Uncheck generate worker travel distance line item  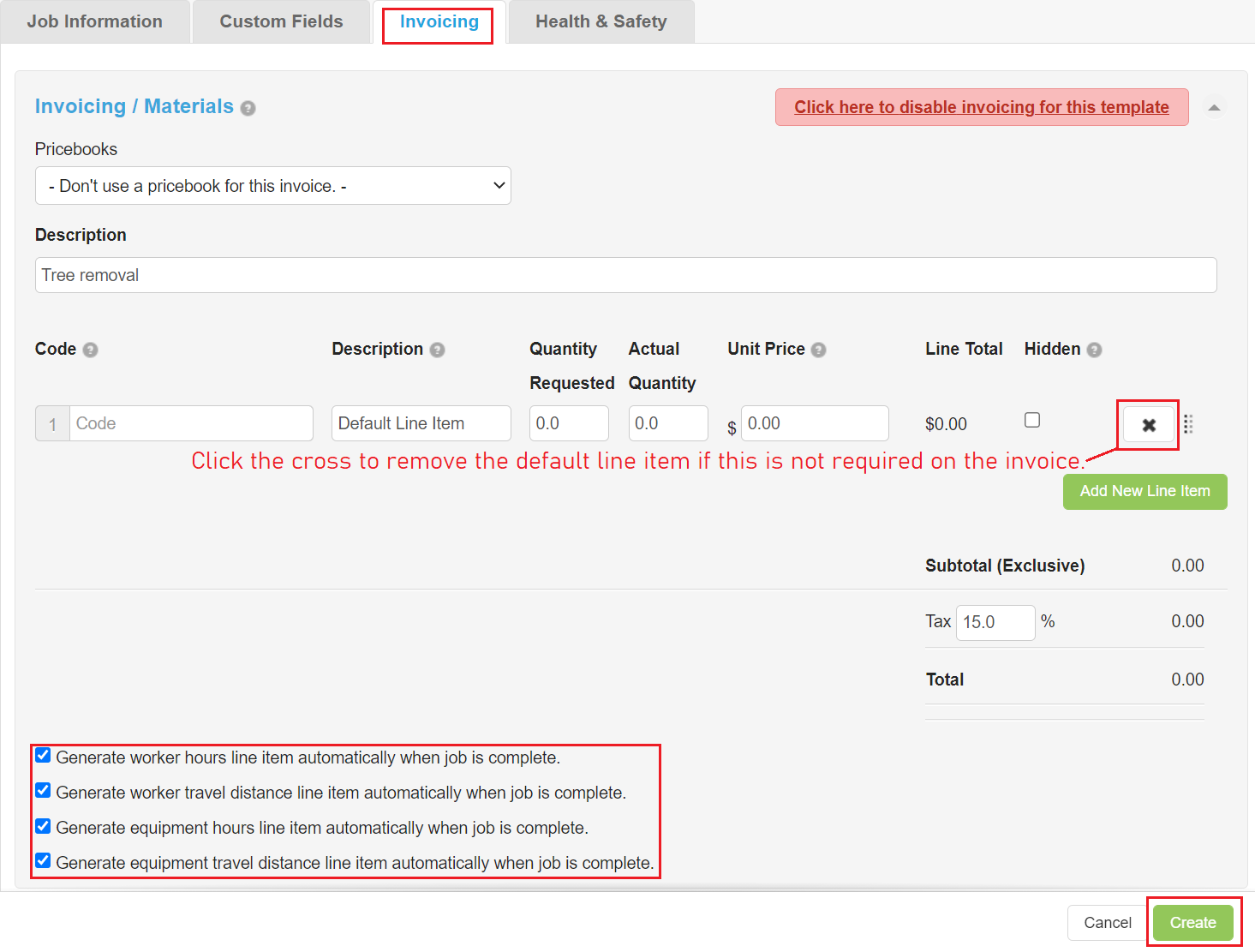pos(43,791)
